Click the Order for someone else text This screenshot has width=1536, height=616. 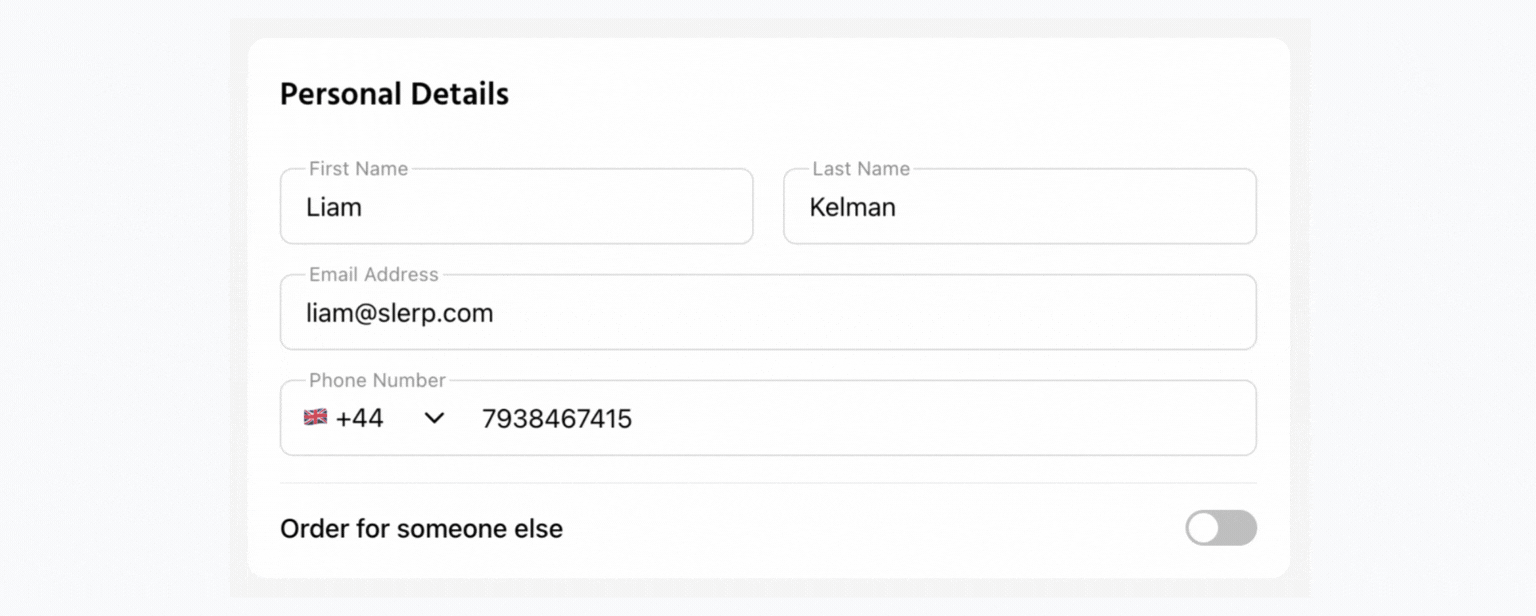(421, 528)
